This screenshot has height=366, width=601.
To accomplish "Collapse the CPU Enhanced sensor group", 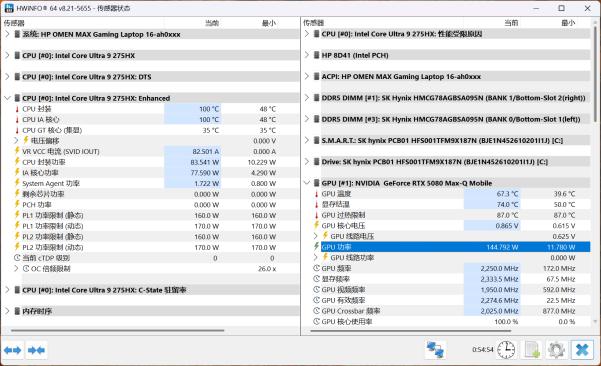I will click(7, 98).
